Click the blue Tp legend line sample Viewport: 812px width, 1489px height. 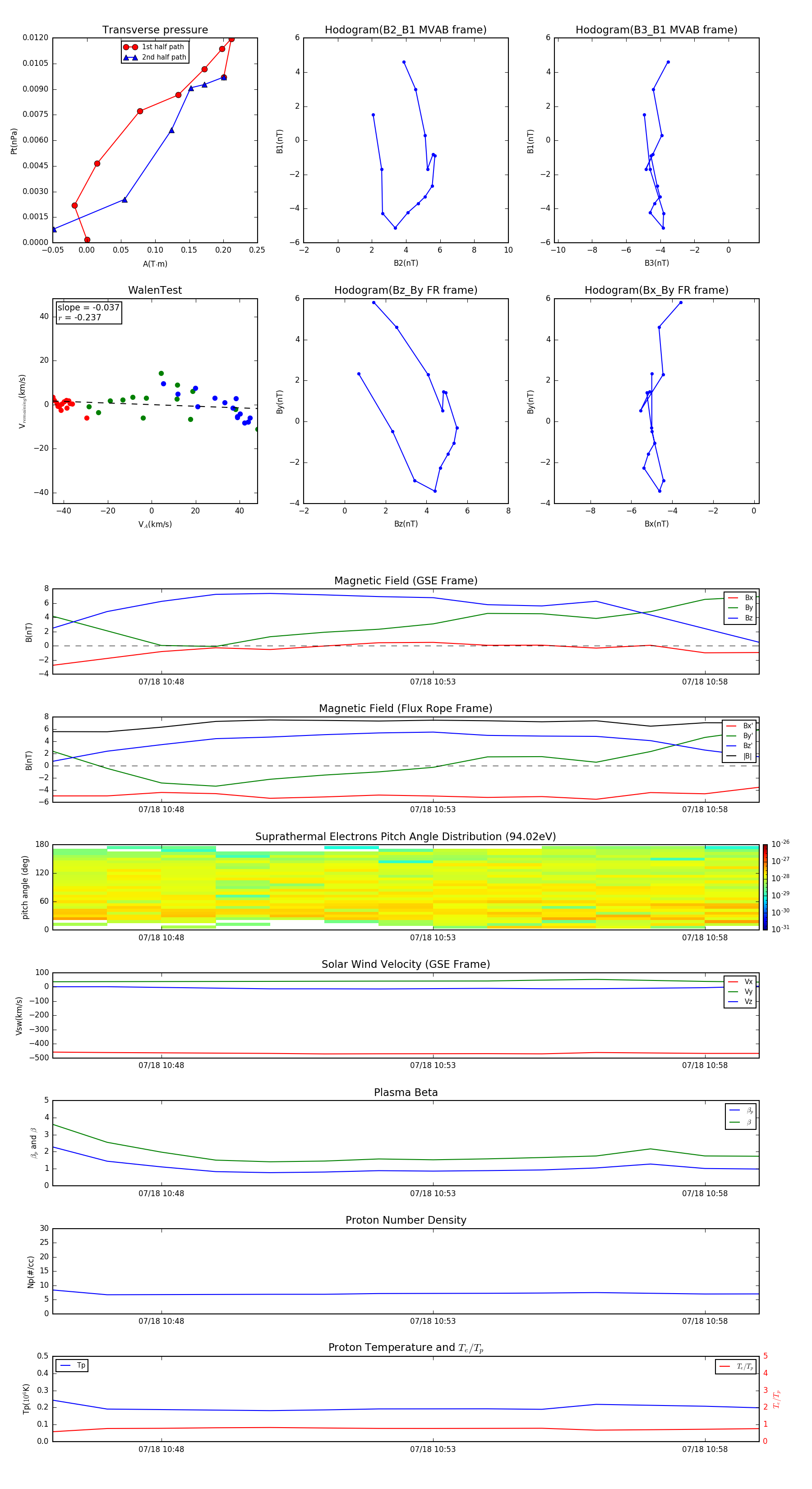click(x=65, y=1365)
